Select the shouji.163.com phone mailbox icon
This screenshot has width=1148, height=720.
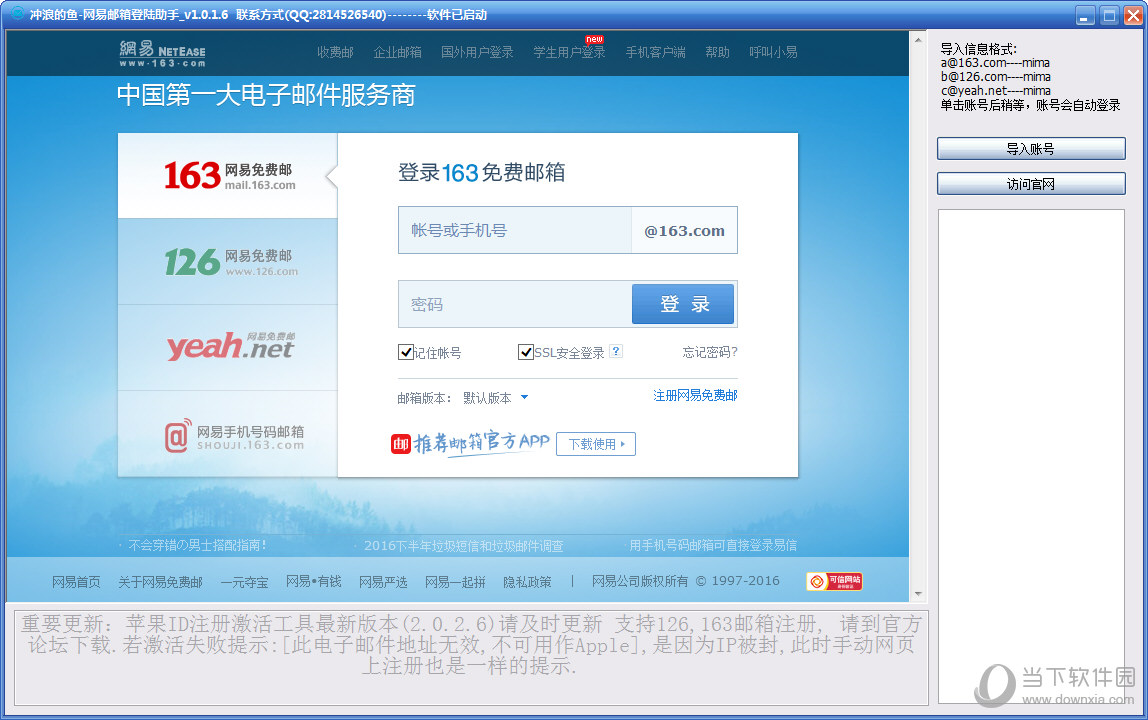tap(177, 436)
